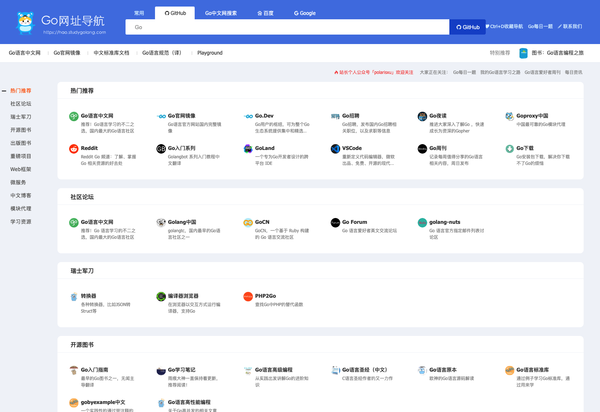Screen dimensions: 600x412
Task: Select 模块代理 in the sidebar
Action: (x=21, y=208)
